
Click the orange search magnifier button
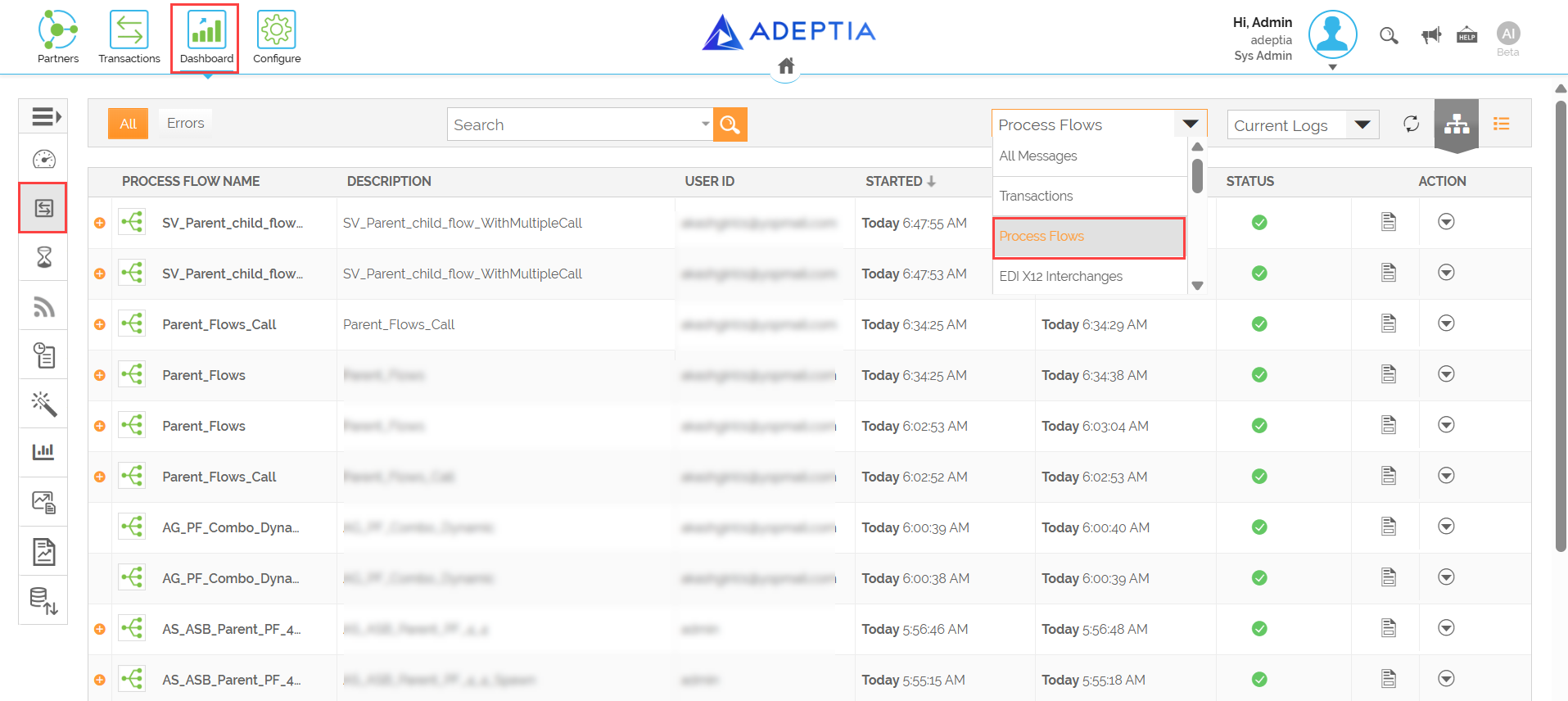click(730, 124)
